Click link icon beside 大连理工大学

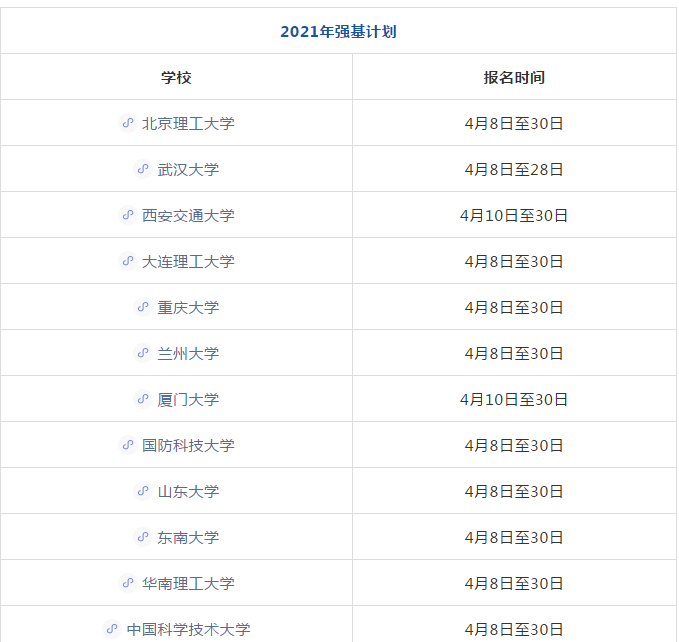(128, 261)
